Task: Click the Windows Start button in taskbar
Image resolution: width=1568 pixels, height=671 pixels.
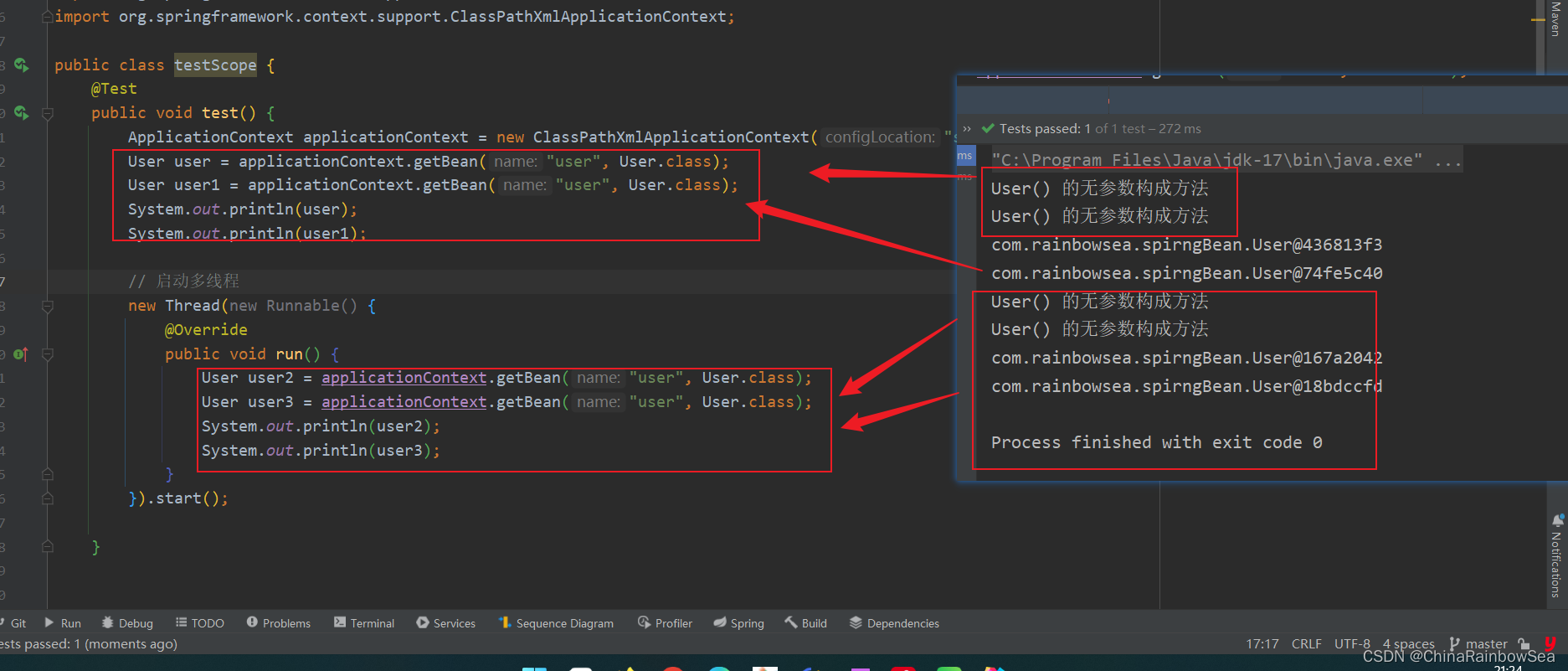Action: click(534, 668)
